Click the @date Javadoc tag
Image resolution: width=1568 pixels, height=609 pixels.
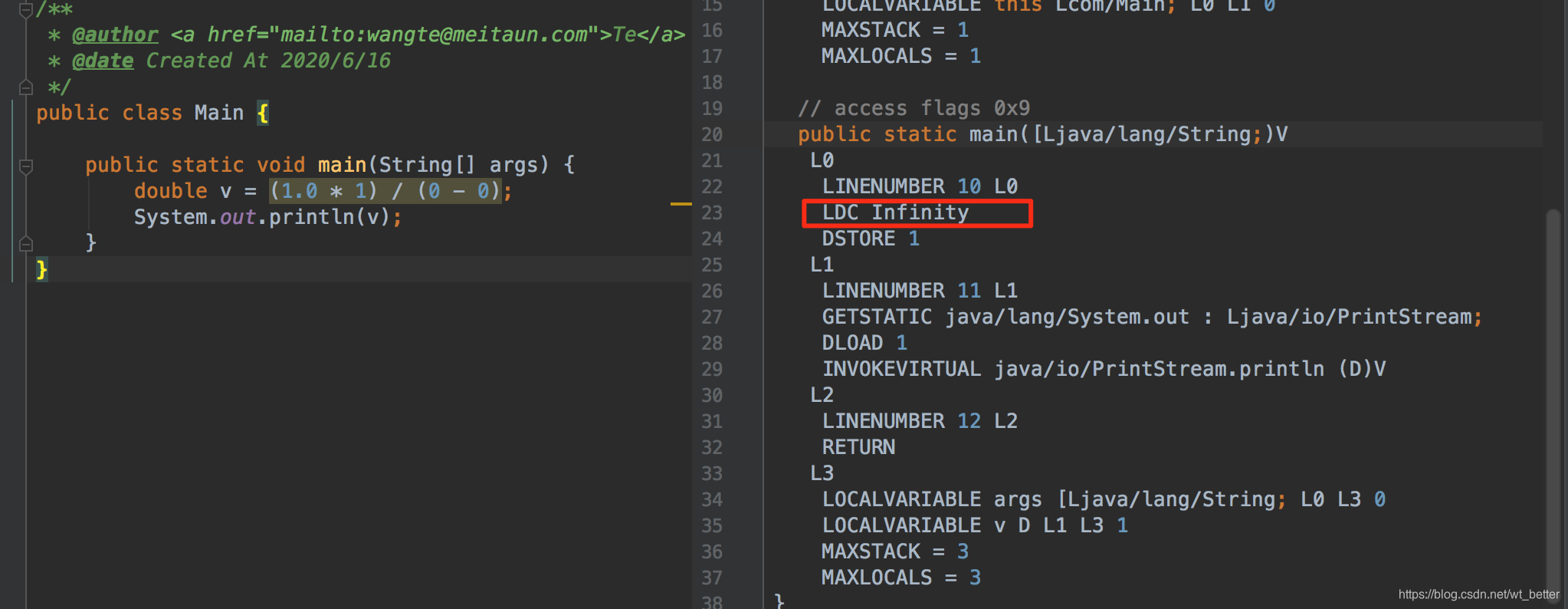(103, 61)
